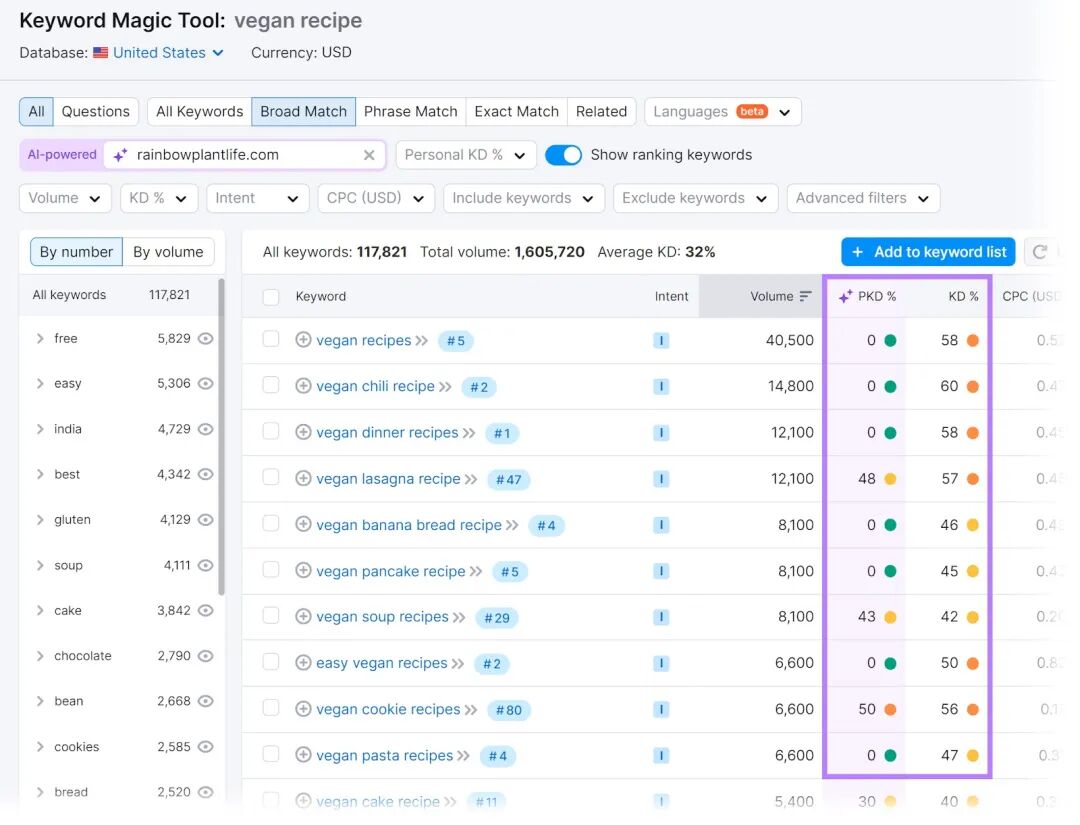
Task: Click the intent badge for vegan chili recipe
Action: click(661, 386)
